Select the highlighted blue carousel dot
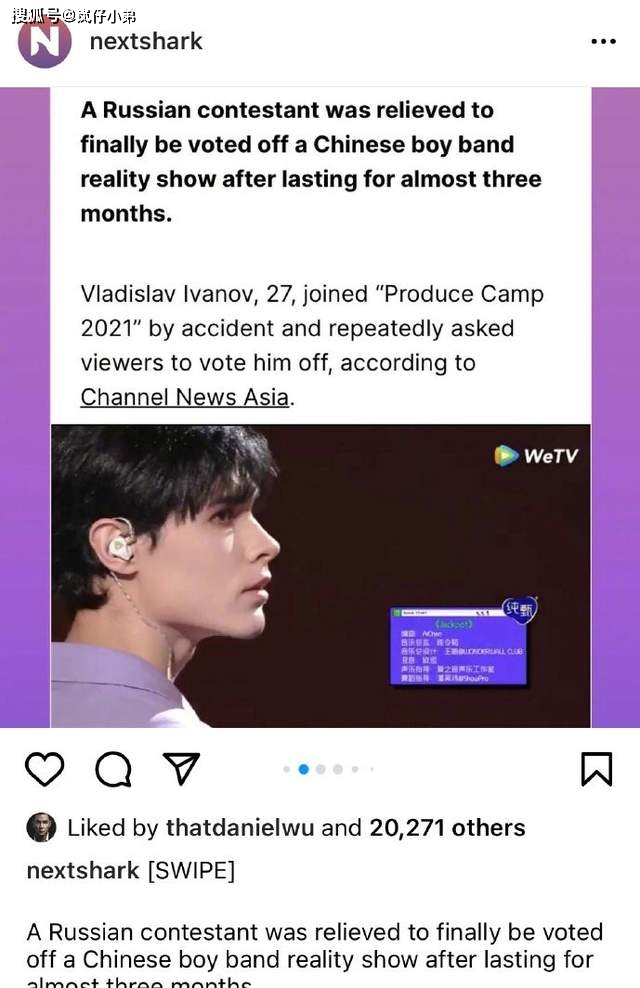This screenshot has width=640, height=988. coord(304,769)
